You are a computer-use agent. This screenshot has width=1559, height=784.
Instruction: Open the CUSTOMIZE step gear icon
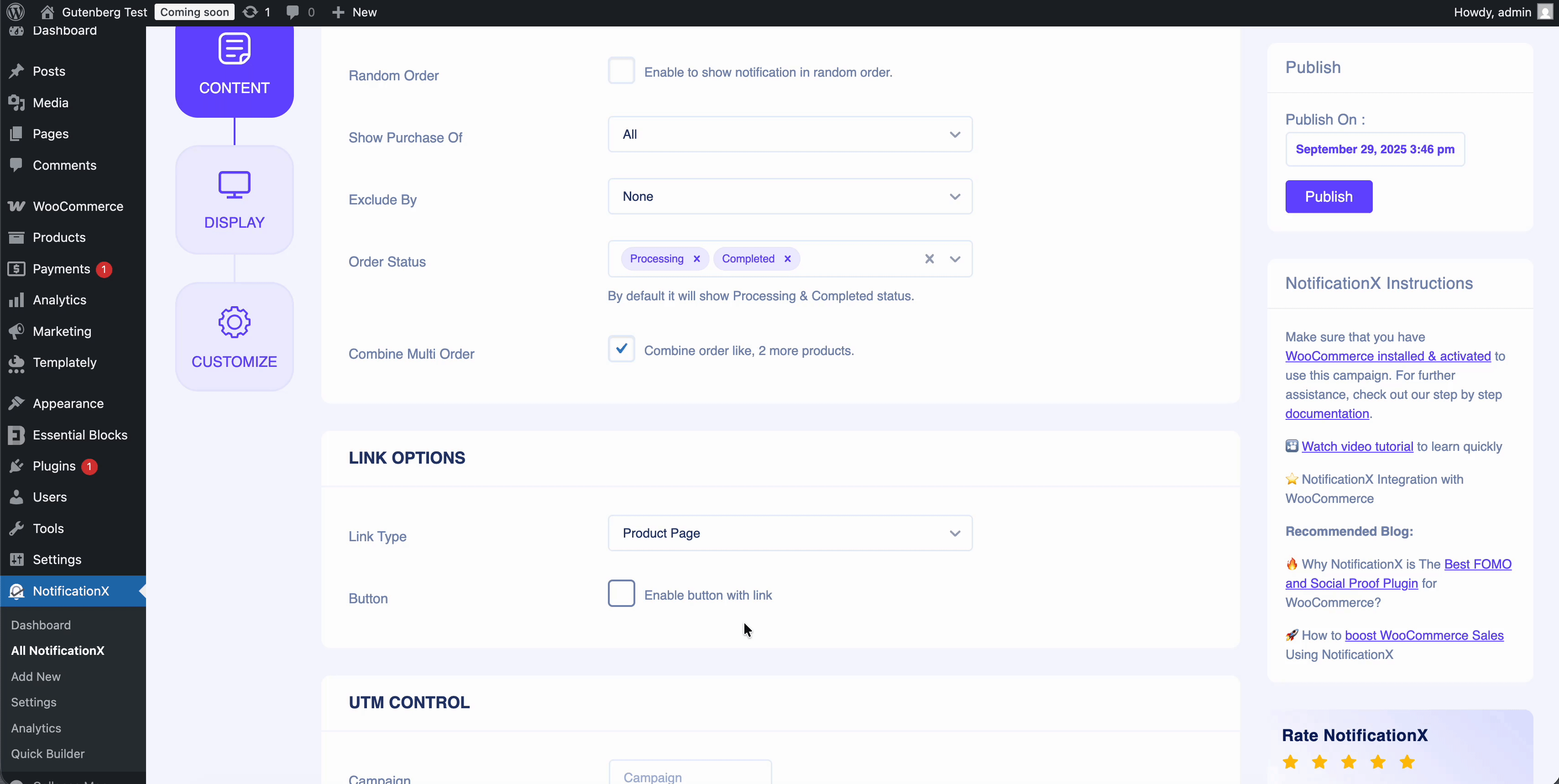pyautogui.click(x=234, y=322)
